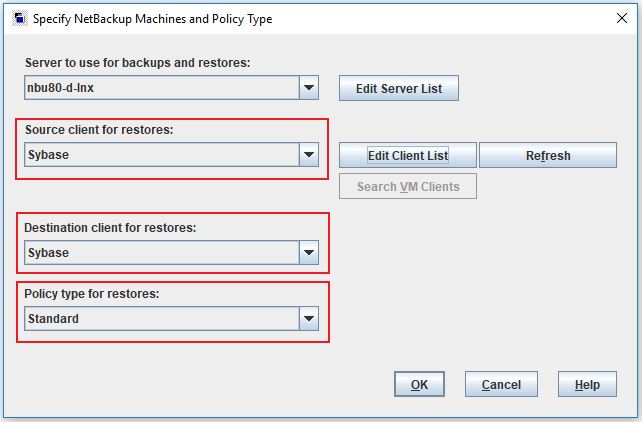The width and height of the screenshot is (642, 422).
Task: Click the dialog title bar text
Action: tap(152, 18)
